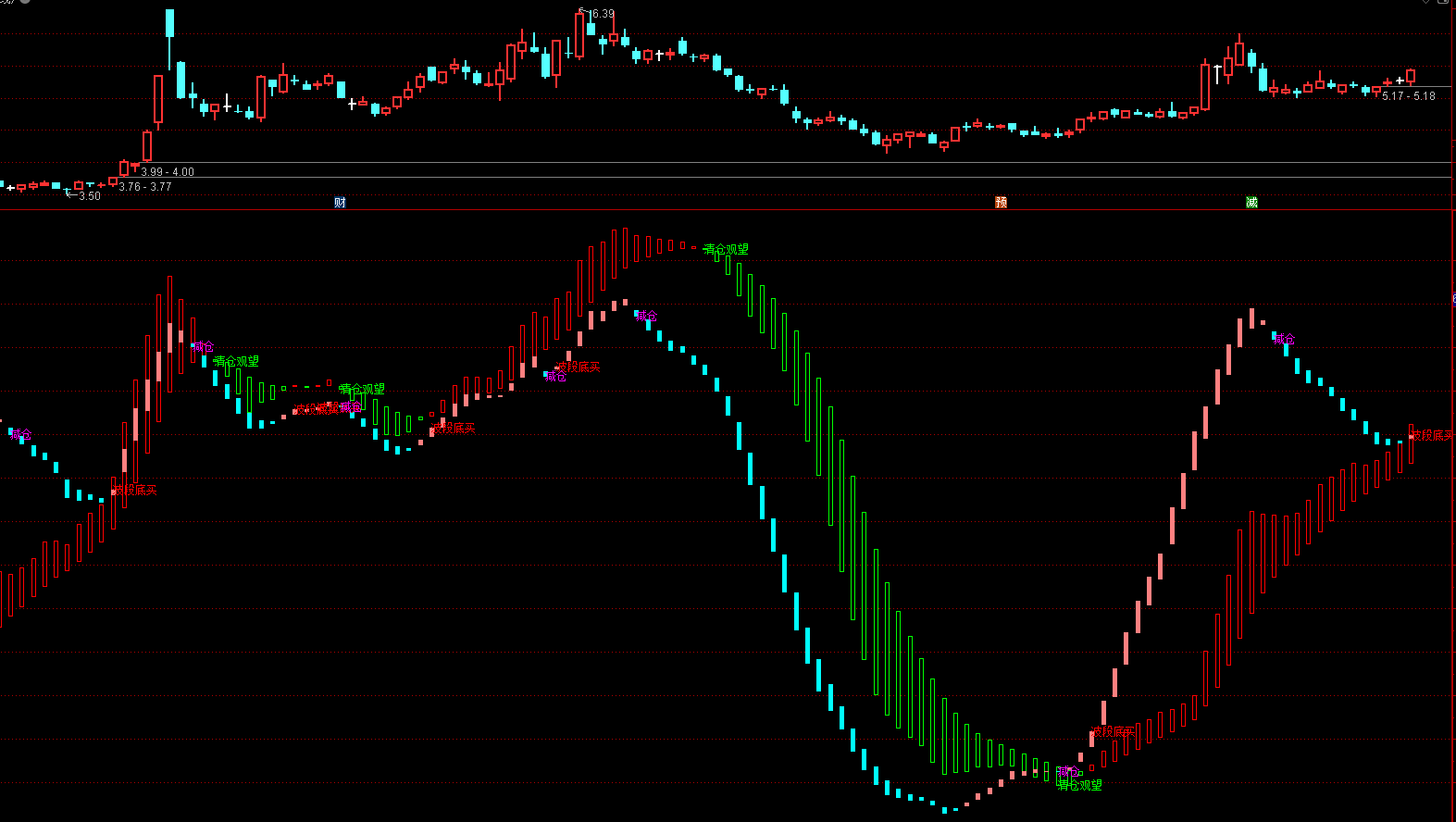Click the orange '预' forecast marker
Image resolution: width=1456 pixels, height=822 pixels.
point(1001,202)
